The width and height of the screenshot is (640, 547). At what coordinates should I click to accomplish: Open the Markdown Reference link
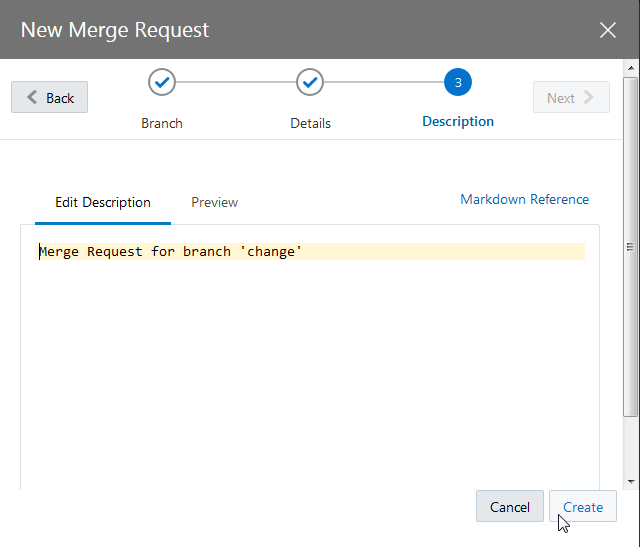(x=524, y=199)
